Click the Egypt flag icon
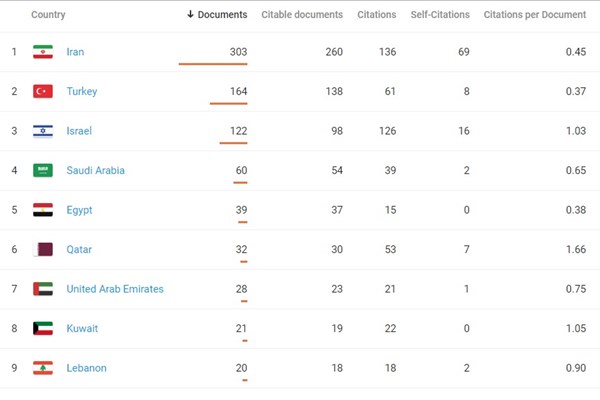The height and width of the screenshot is (400, 600). (x=43, y=210)
